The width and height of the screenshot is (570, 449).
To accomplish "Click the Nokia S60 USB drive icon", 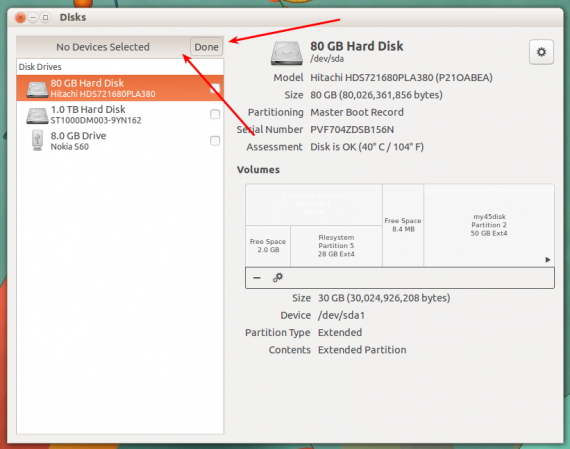I will point(37,140).
